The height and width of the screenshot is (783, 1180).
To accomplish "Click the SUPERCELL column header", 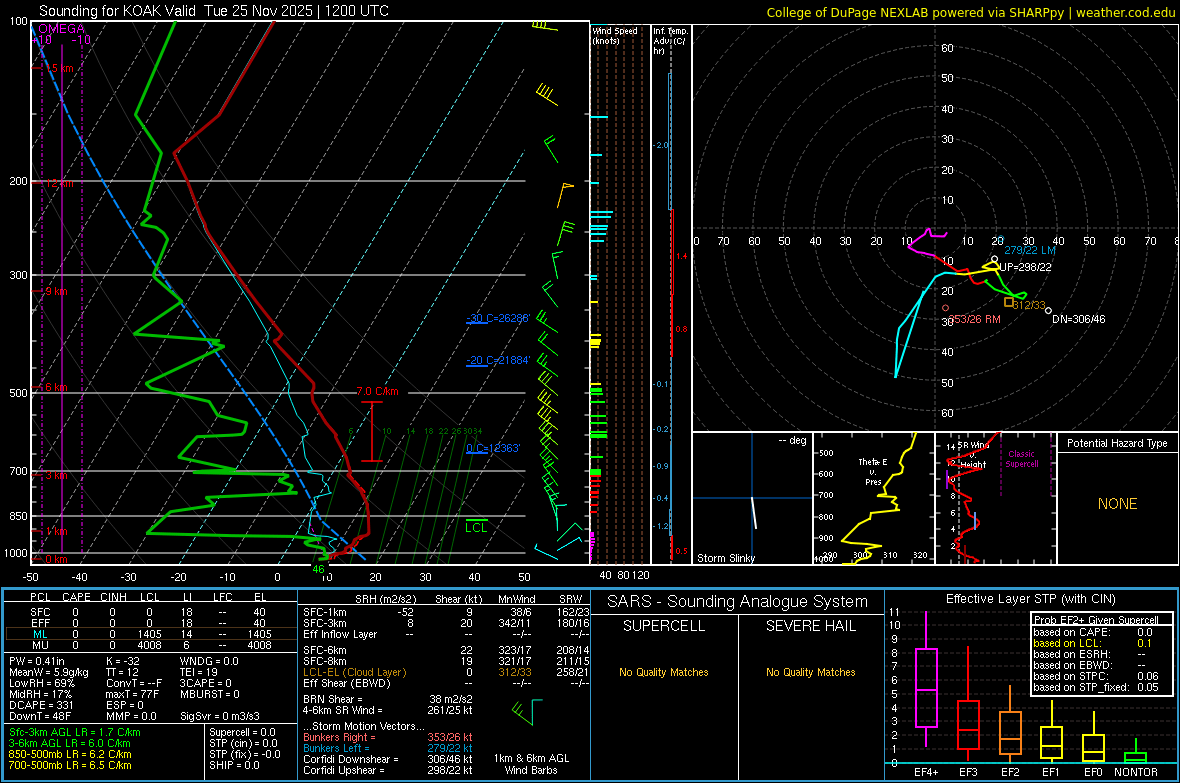I will coord(664,626).
